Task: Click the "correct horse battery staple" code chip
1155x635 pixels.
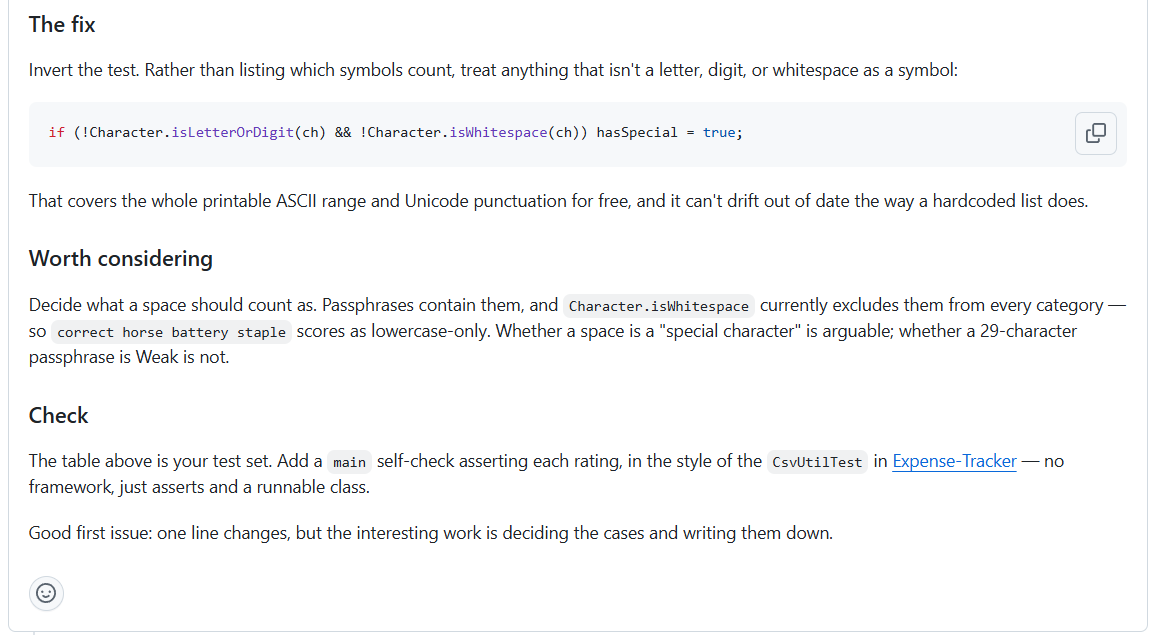Action: (x=172, y=332)
